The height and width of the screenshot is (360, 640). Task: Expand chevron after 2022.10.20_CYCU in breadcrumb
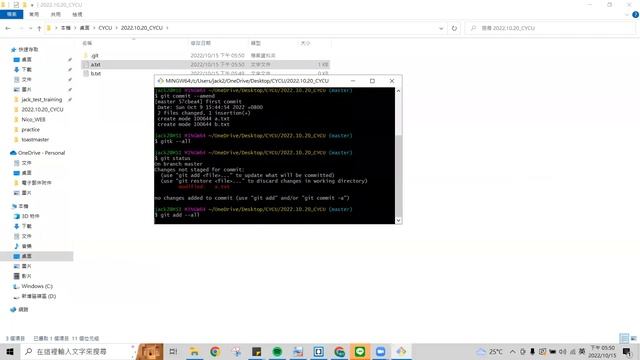click(167, 28)
